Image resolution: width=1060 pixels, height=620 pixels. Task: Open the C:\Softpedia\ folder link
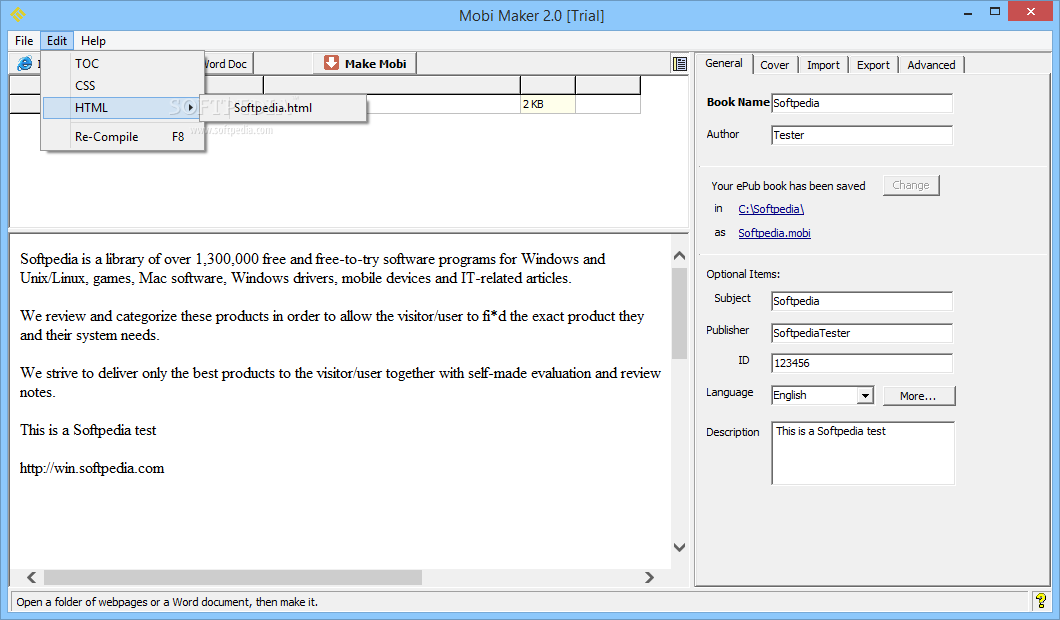coord(771,209)
